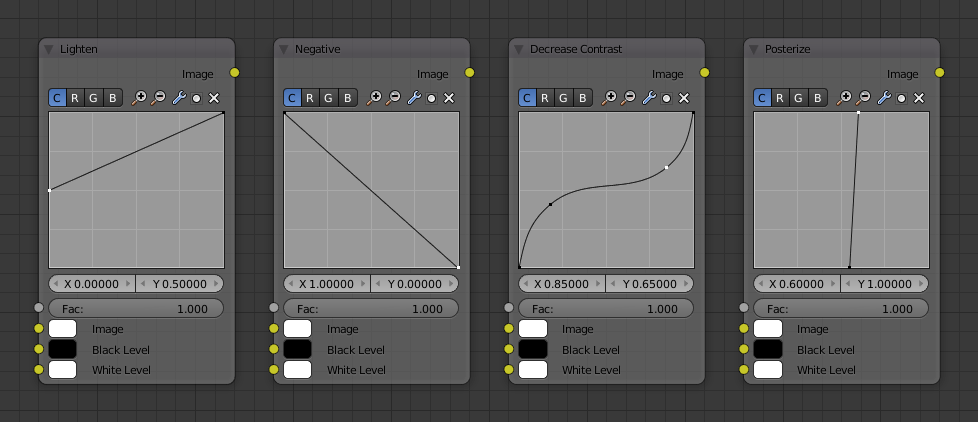
Task: Select B channel in Decrease Contrast node
Action: tap(583, 98)
